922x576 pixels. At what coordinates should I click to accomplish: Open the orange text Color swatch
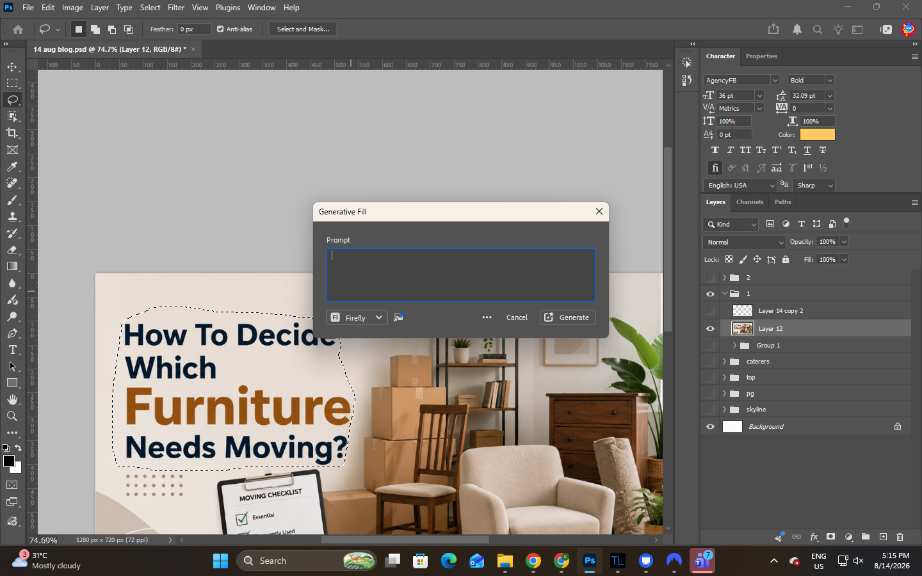(817, 135)
